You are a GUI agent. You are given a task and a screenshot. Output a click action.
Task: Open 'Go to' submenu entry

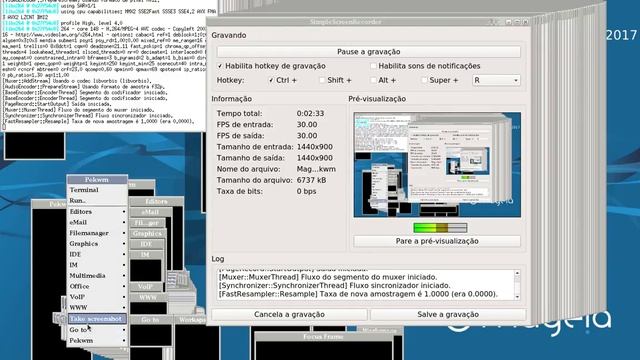pyautogui.click(x=97, y=330)
